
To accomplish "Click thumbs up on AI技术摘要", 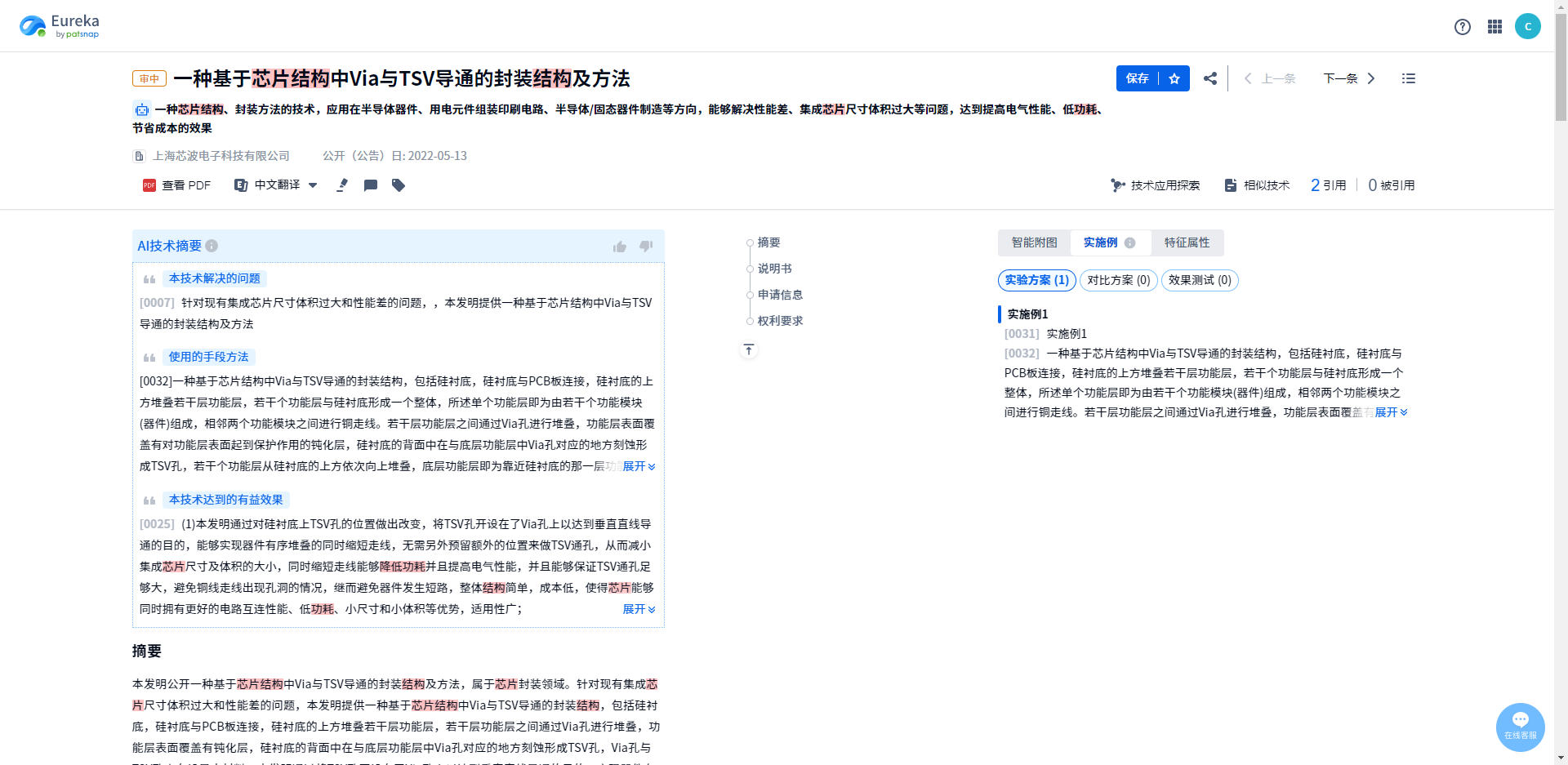I will pyautogui.click(x=620, y=246).
